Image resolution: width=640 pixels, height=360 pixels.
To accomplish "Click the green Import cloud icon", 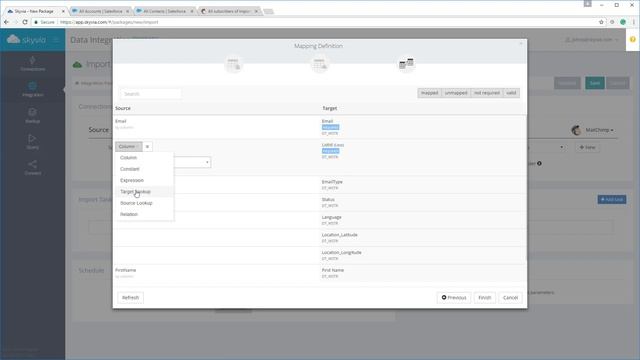I will 77,64.
